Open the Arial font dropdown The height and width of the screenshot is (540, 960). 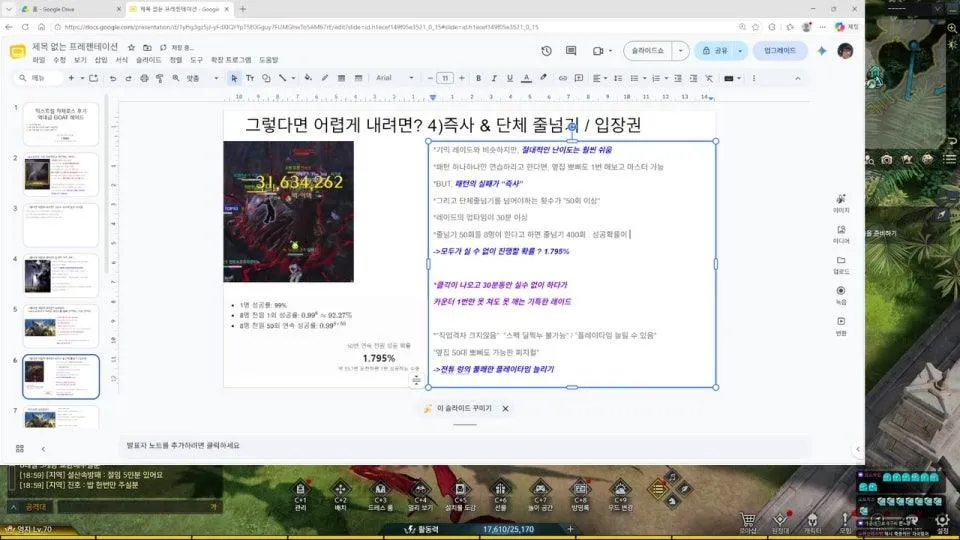pos(394,78)
